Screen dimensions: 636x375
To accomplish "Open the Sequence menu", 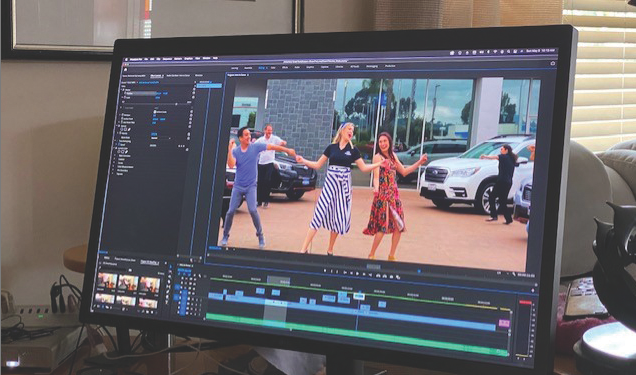I will tap(167, 59).
